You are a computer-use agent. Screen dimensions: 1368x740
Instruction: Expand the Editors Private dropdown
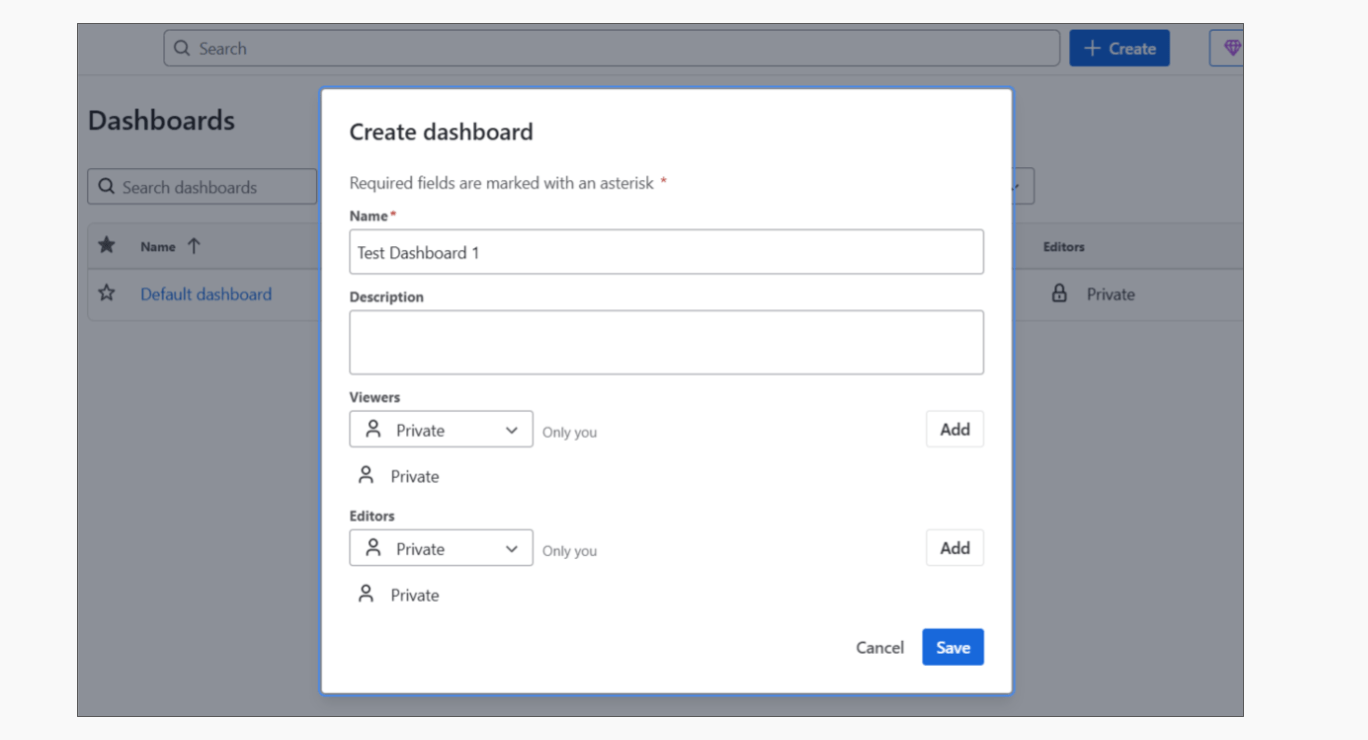coord(440,549)
